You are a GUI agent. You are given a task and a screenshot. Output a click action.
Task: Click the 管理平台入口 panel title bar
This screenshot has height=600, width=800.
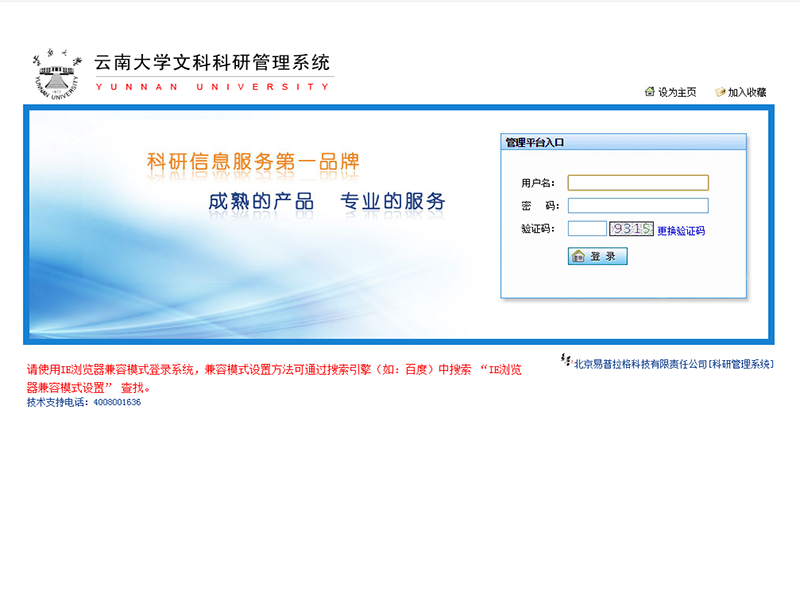click(x=623, y=143)
